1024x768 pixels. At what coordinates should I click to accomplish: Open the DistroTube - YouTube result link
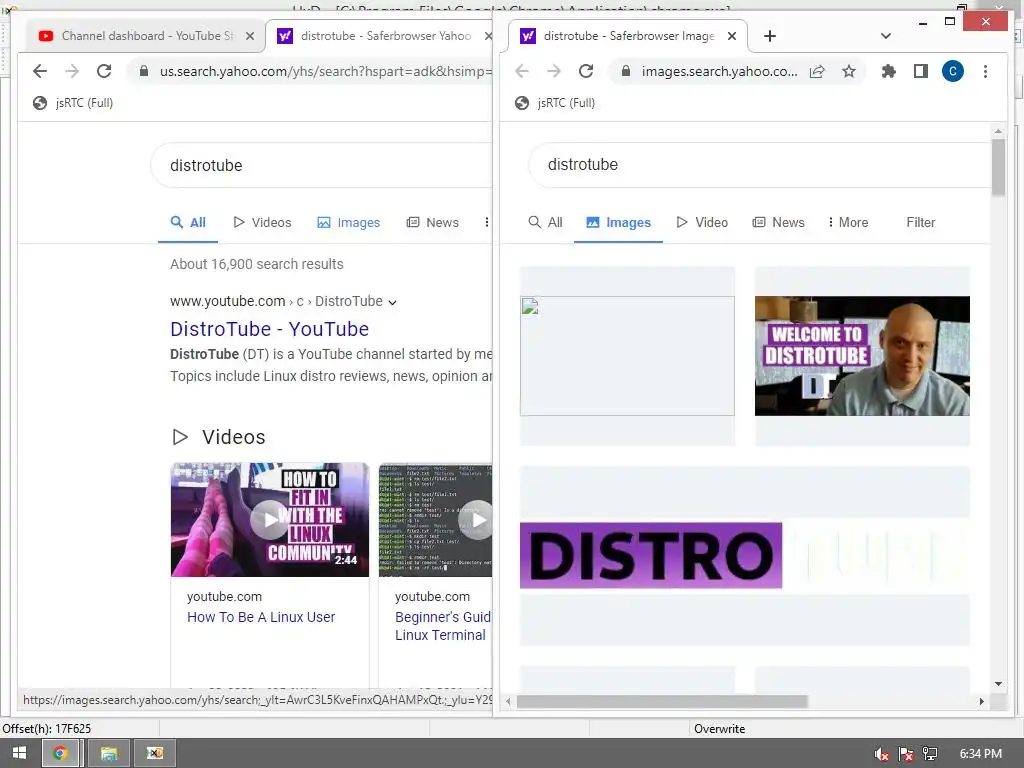point(270,329)
